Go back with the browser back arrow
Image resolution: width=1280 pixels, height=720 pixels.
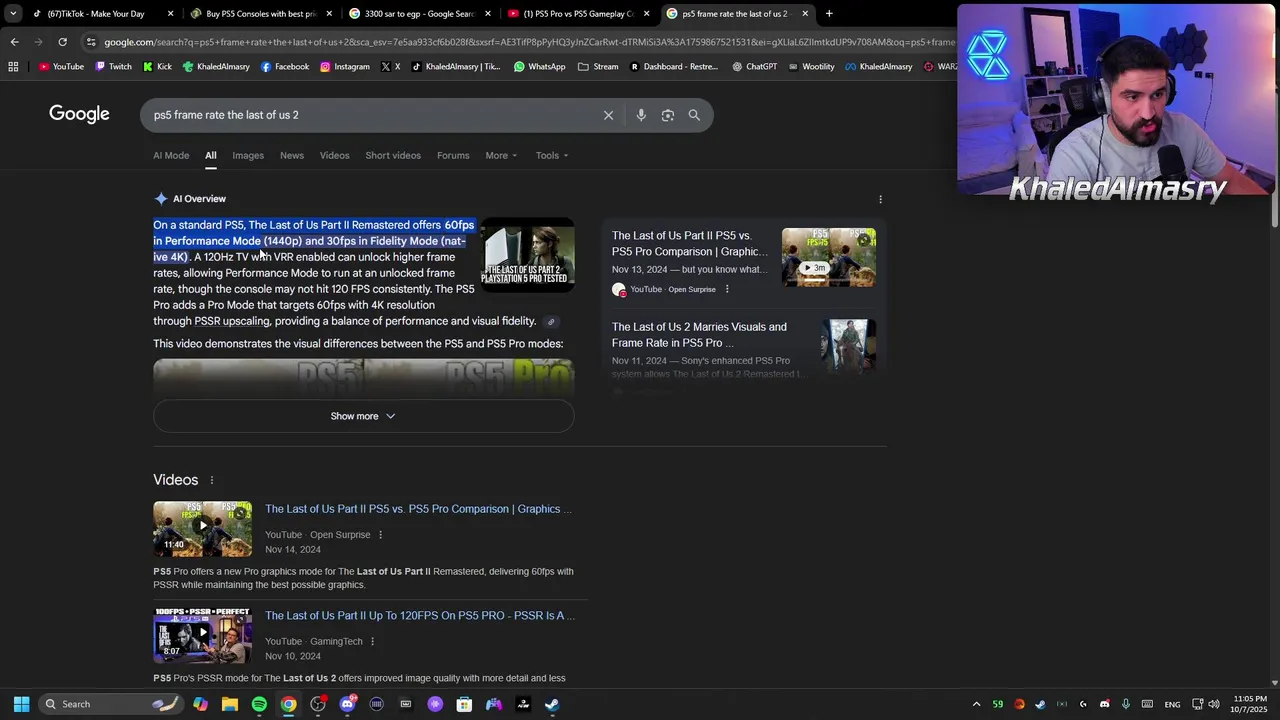point(14,42)
